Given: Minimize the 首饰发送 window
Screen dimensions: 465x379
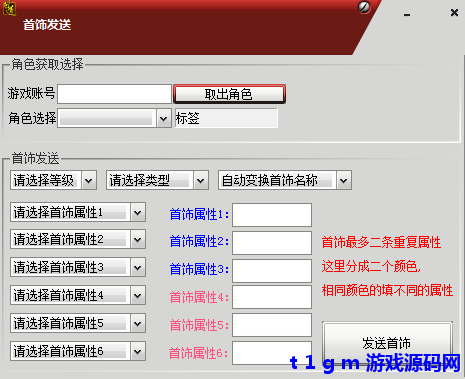Looking at the screenshot, I should click(407, 14).
